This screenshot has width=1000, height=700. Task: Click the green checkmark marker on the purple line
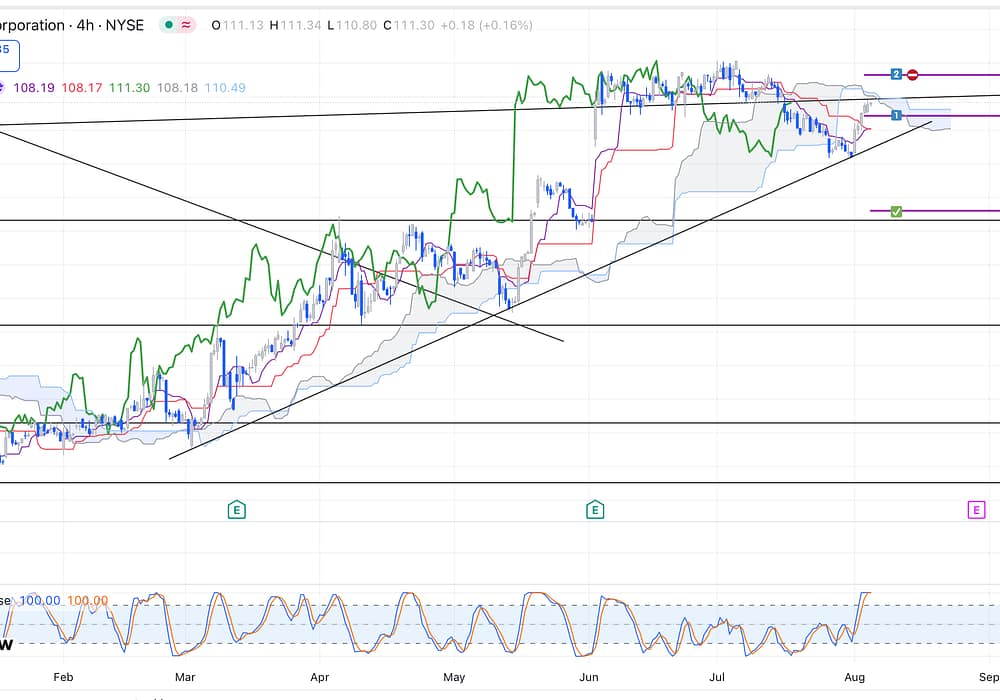pyautogui.click(x=896, y=211)
